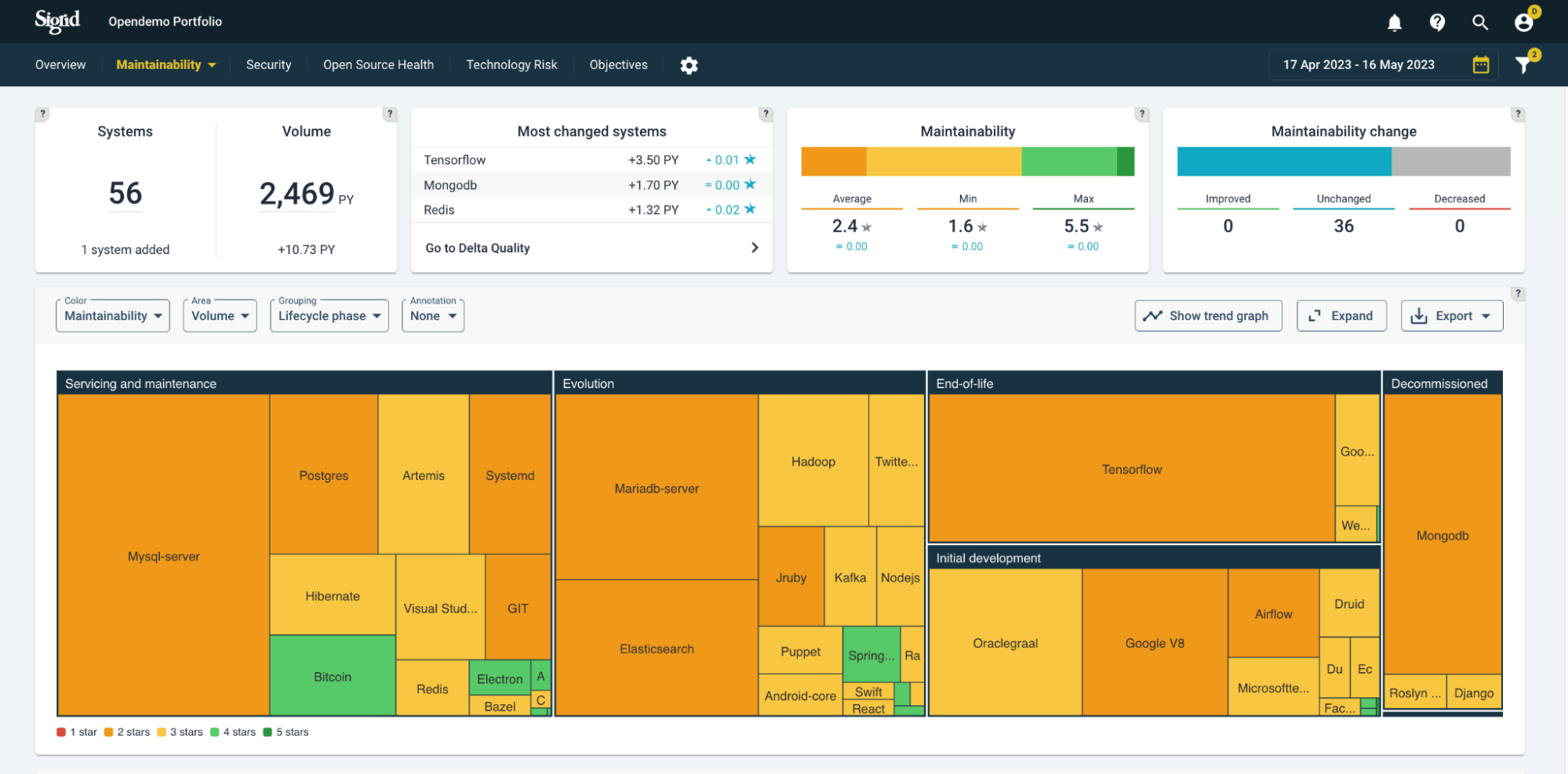The image size is (1568, 774).
Task: Click the Postgres treemap tile
Action: 323,474
